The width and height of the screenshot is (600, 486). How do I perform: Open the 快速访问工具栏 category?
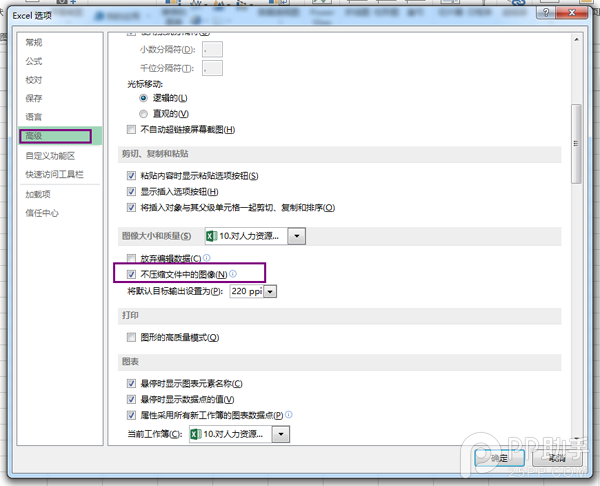[54, 175]
